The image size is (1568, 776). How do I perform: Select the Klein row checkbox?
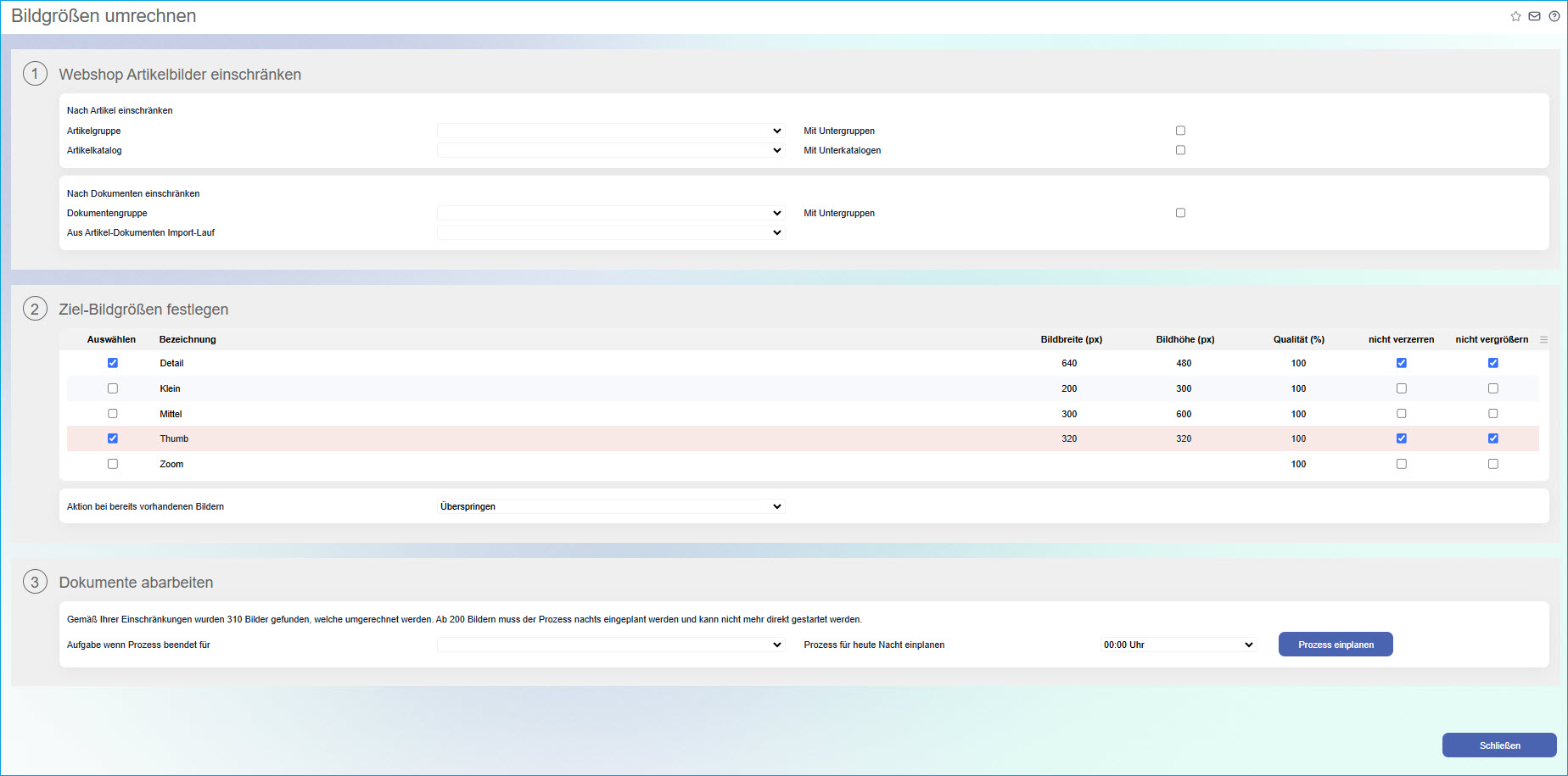[113, 388]
